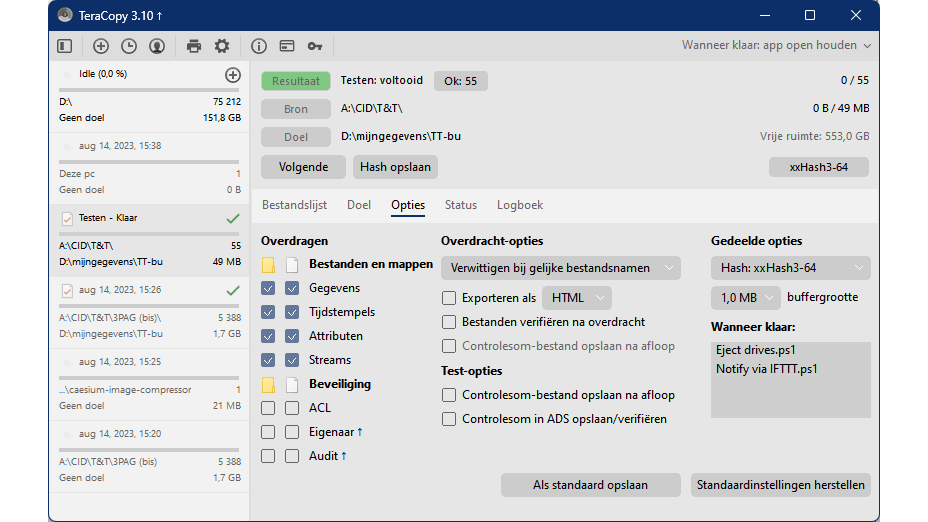Screen dimensions: 928x522
Task: Open the Logboek tab
Action: click(520, 205)
